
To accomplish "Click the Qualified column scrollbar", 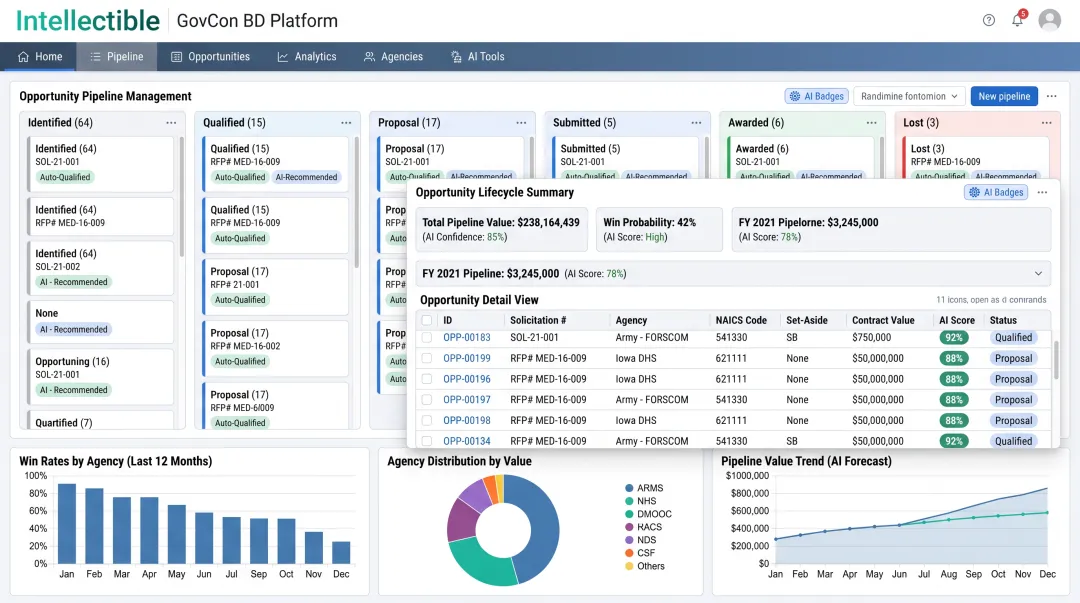I will pyautogui.click(x=357, y=202).
